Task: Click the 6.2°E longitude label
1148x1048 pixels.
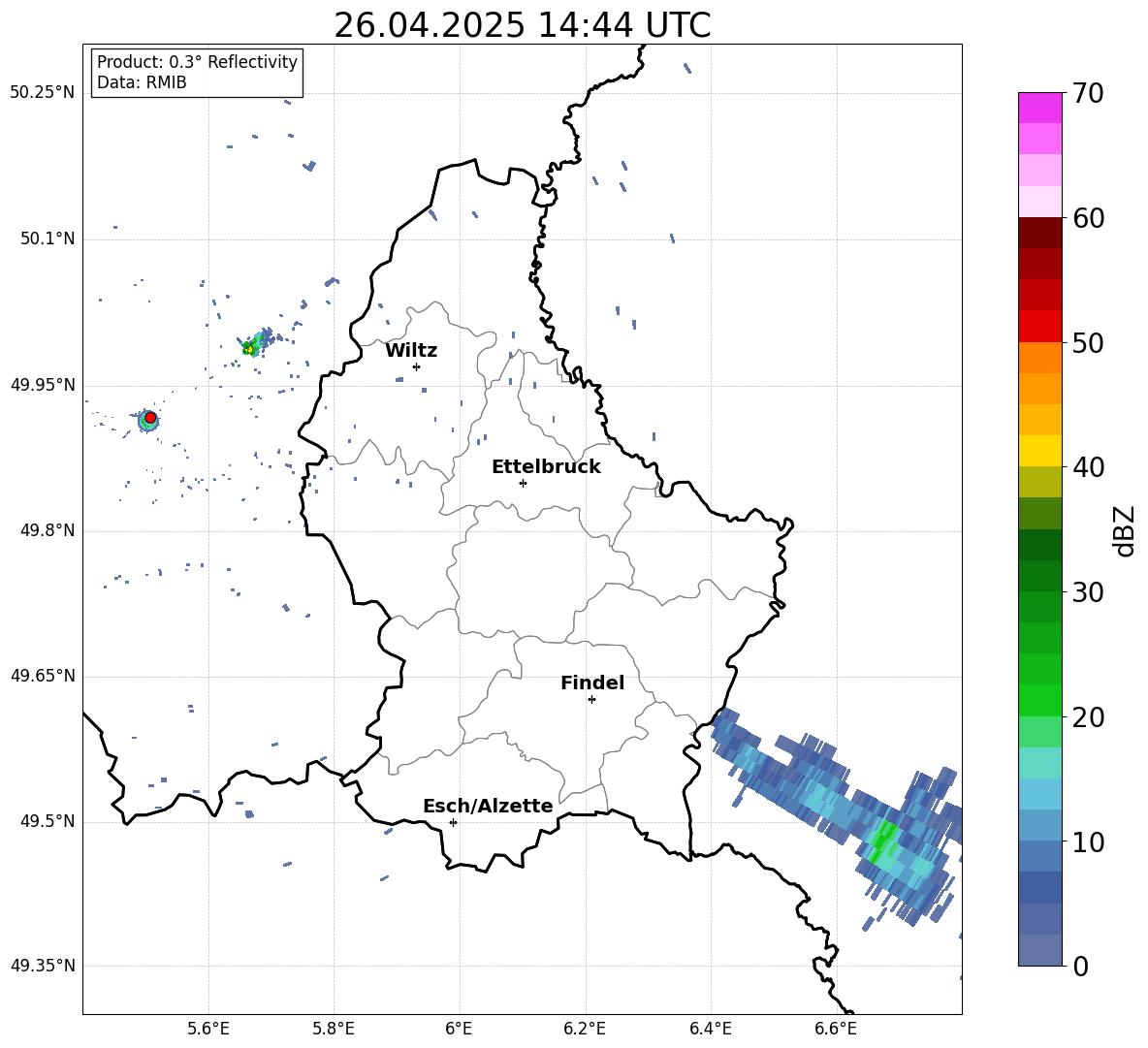Action: [585, 1029]
